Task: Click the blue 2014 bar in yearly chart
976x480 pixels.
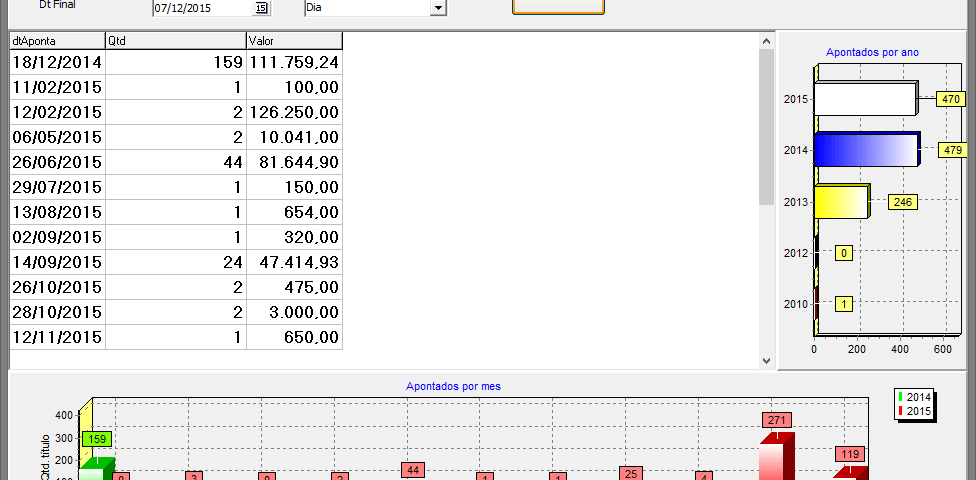Action: tap(865, 150)
